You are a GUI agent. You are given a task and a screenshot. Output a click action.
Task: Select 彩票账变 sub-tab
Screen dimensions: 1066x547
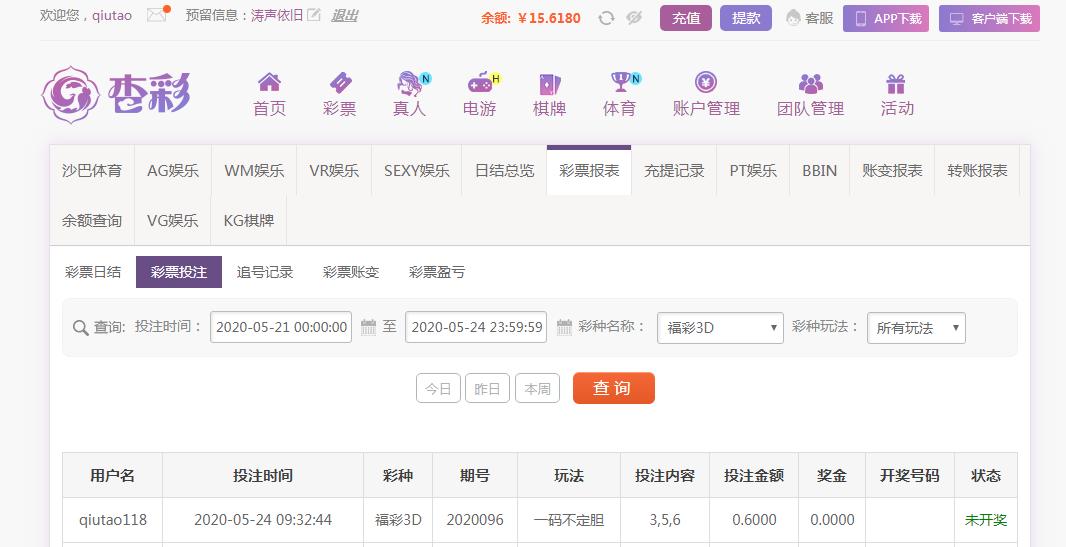351,272
